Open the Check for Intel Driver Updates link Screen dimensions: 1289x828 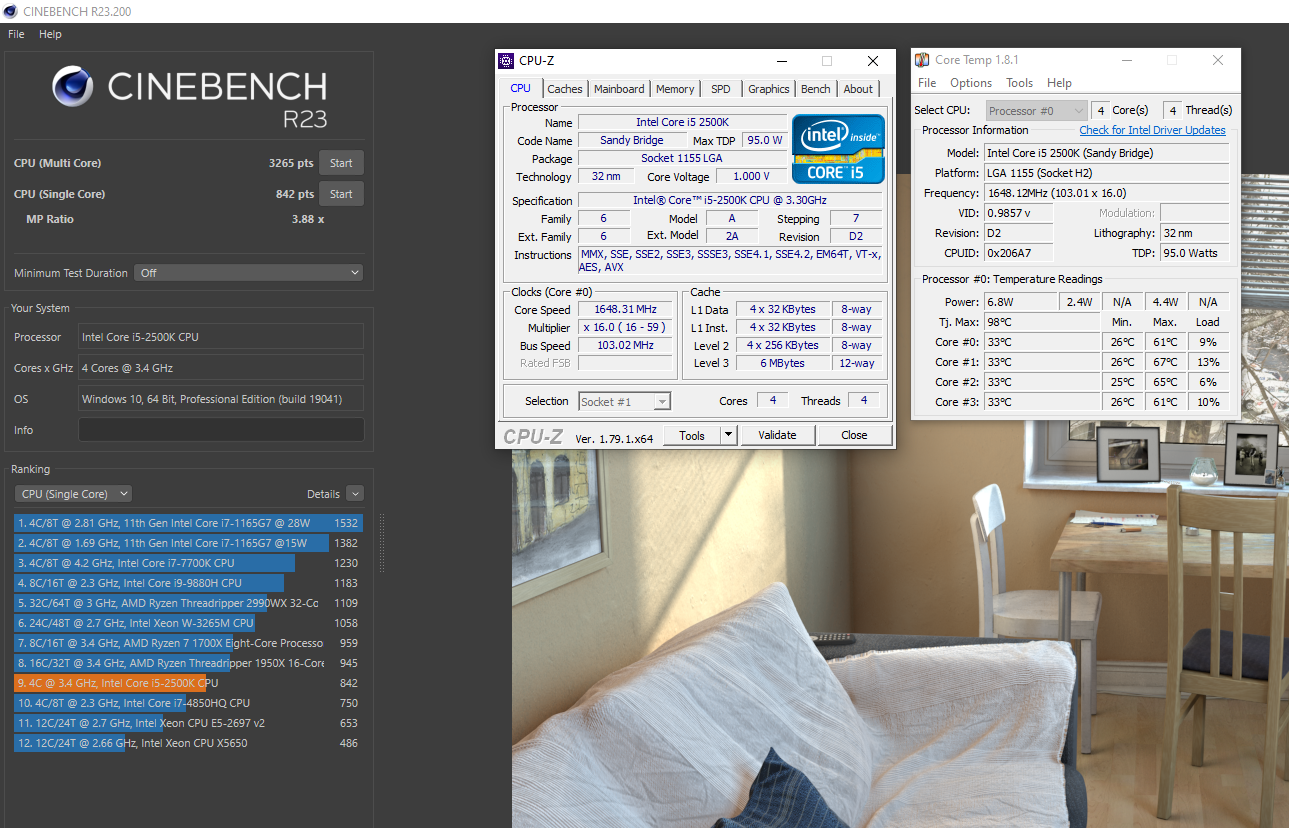1152,130
